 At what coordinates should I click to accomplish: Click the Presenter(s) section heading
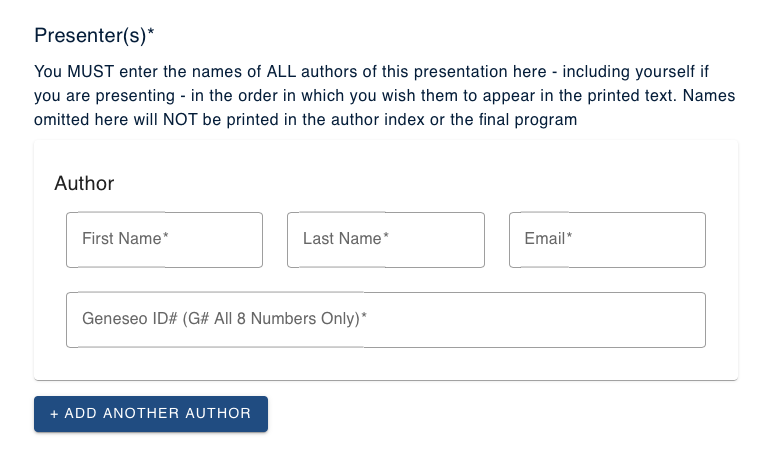point(90,36)
